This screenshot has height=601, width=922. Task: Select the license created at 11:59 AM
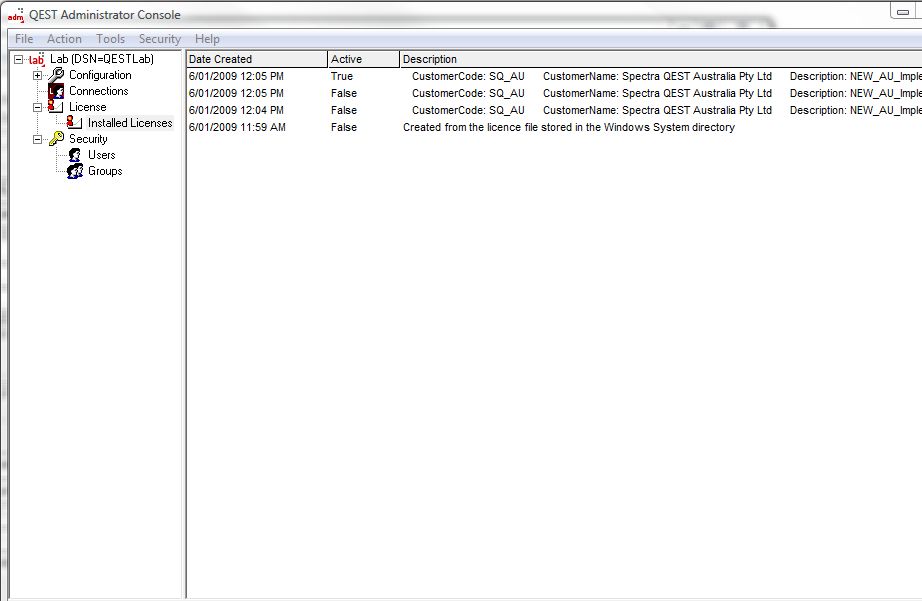pyautogui.click(x=236, y=127)
